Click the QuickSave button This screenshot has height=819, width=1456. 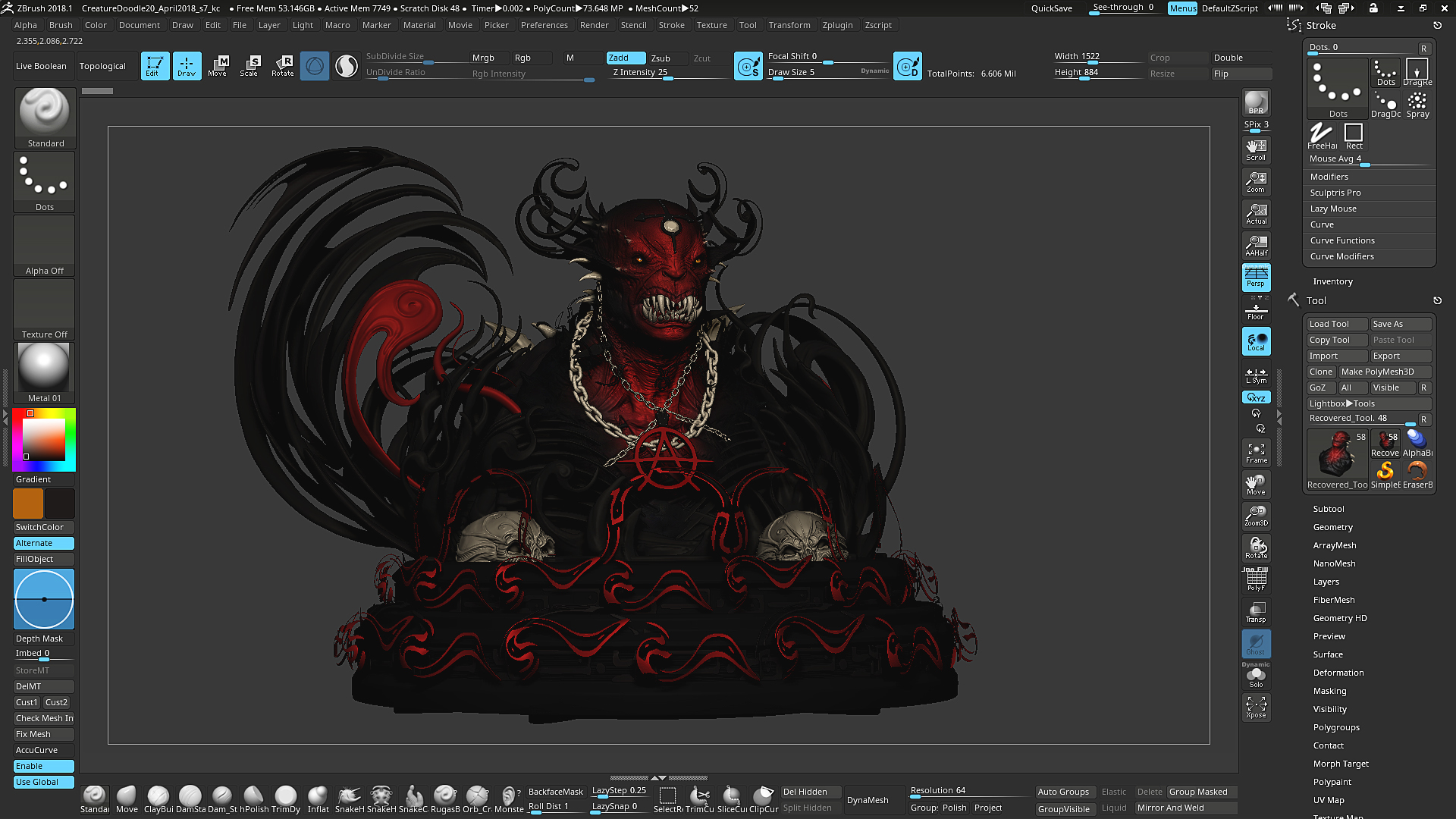1051,8
